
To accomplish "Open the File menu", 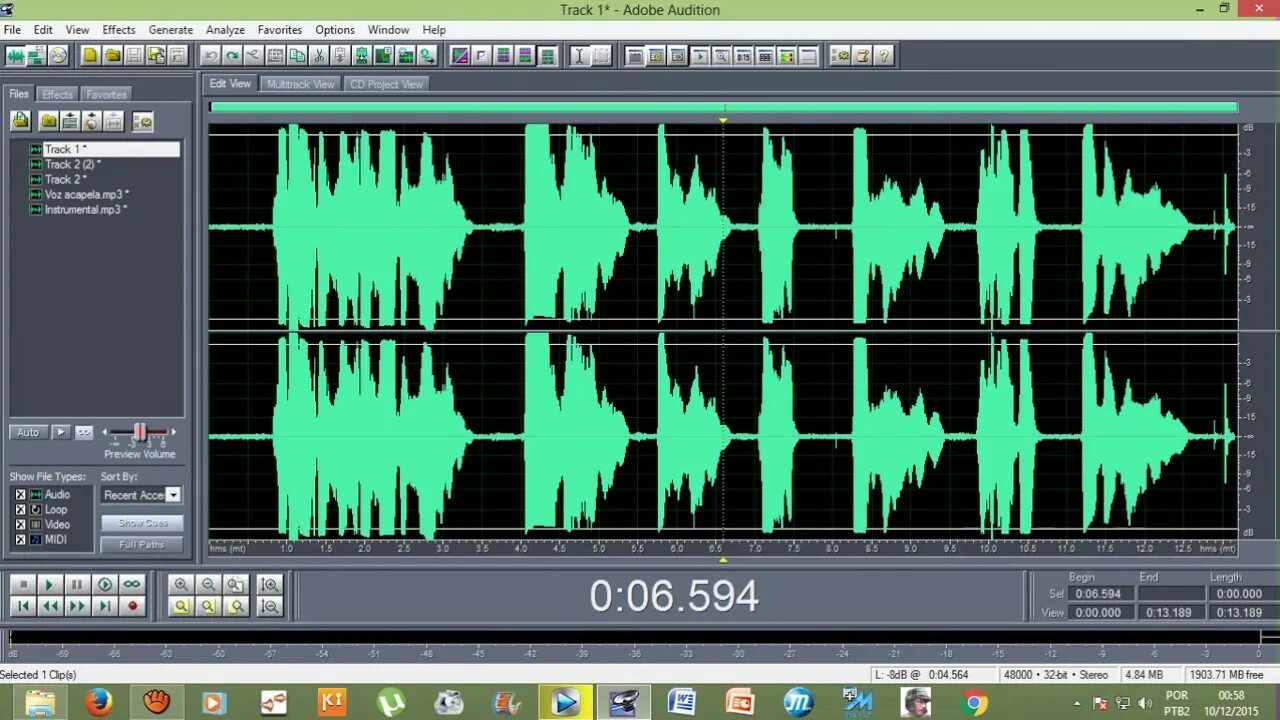I will [12, 30].
